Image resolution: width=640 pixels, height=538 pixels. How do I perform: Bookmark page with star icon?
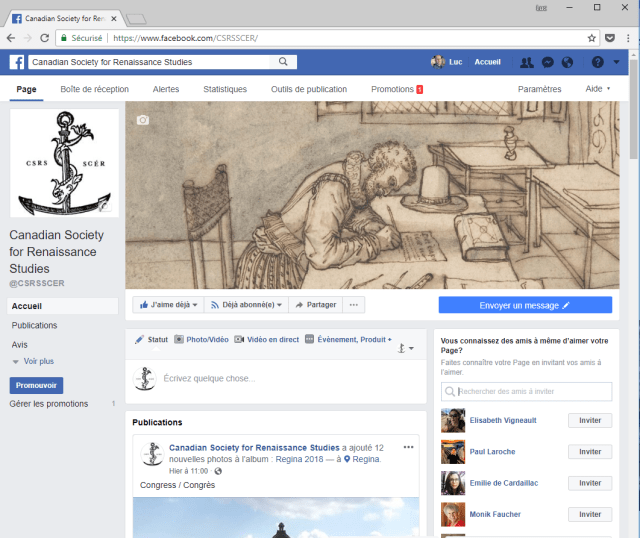(x=591, y=38)
